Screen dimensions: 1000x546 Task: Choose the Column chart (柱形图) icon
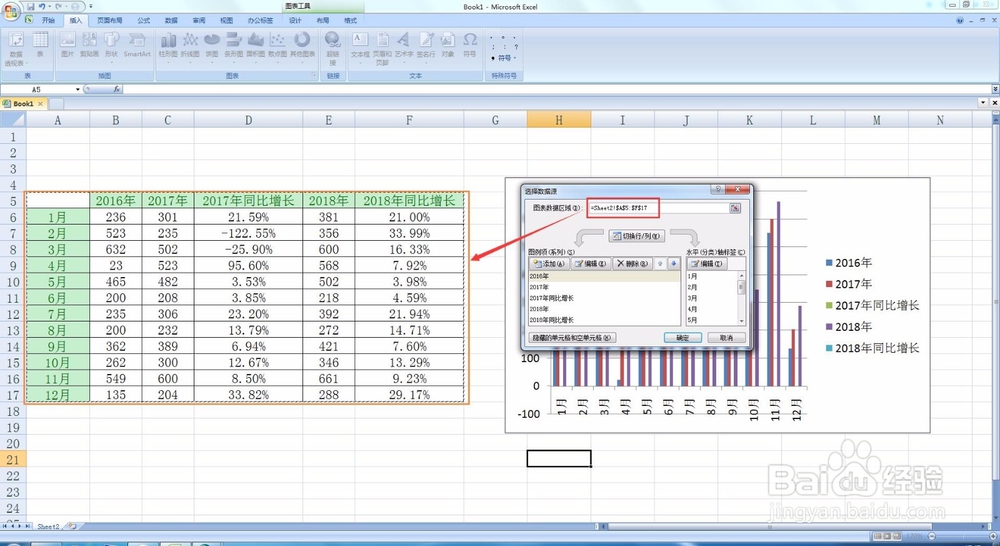click(168, 46)
